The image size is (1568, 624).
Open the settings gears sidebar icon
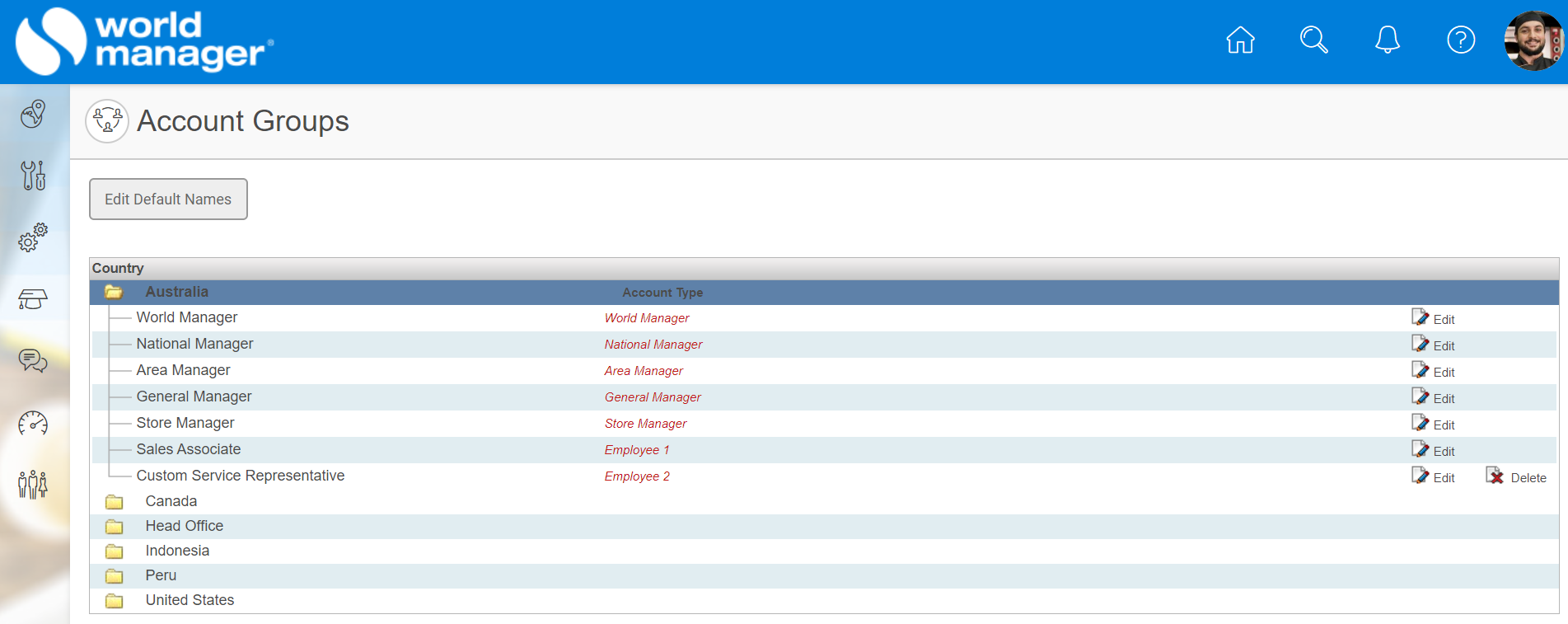click(x=33, y=237)
